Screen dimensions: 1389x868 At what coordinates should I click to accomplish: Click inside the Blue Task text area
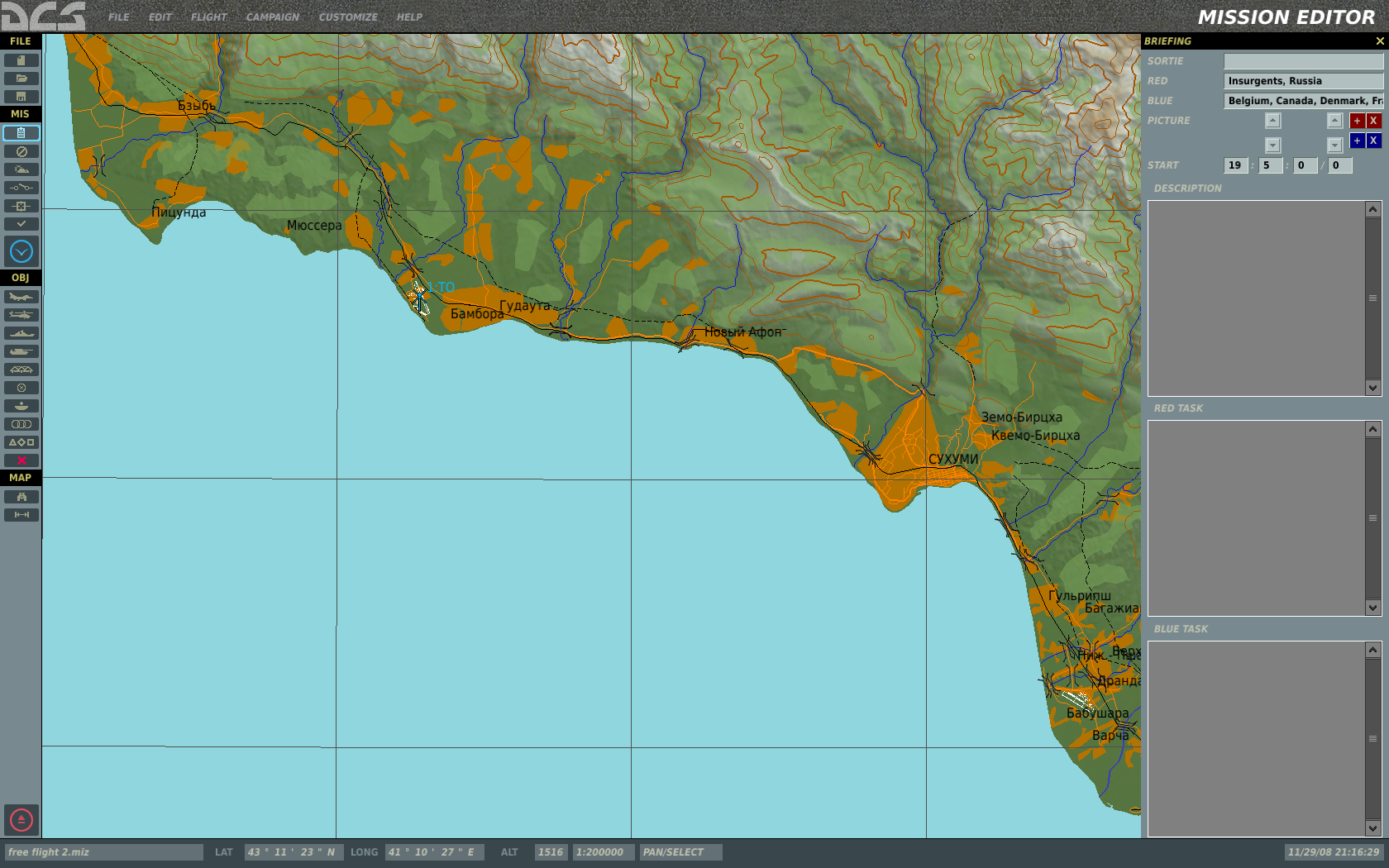(1257, 739)
